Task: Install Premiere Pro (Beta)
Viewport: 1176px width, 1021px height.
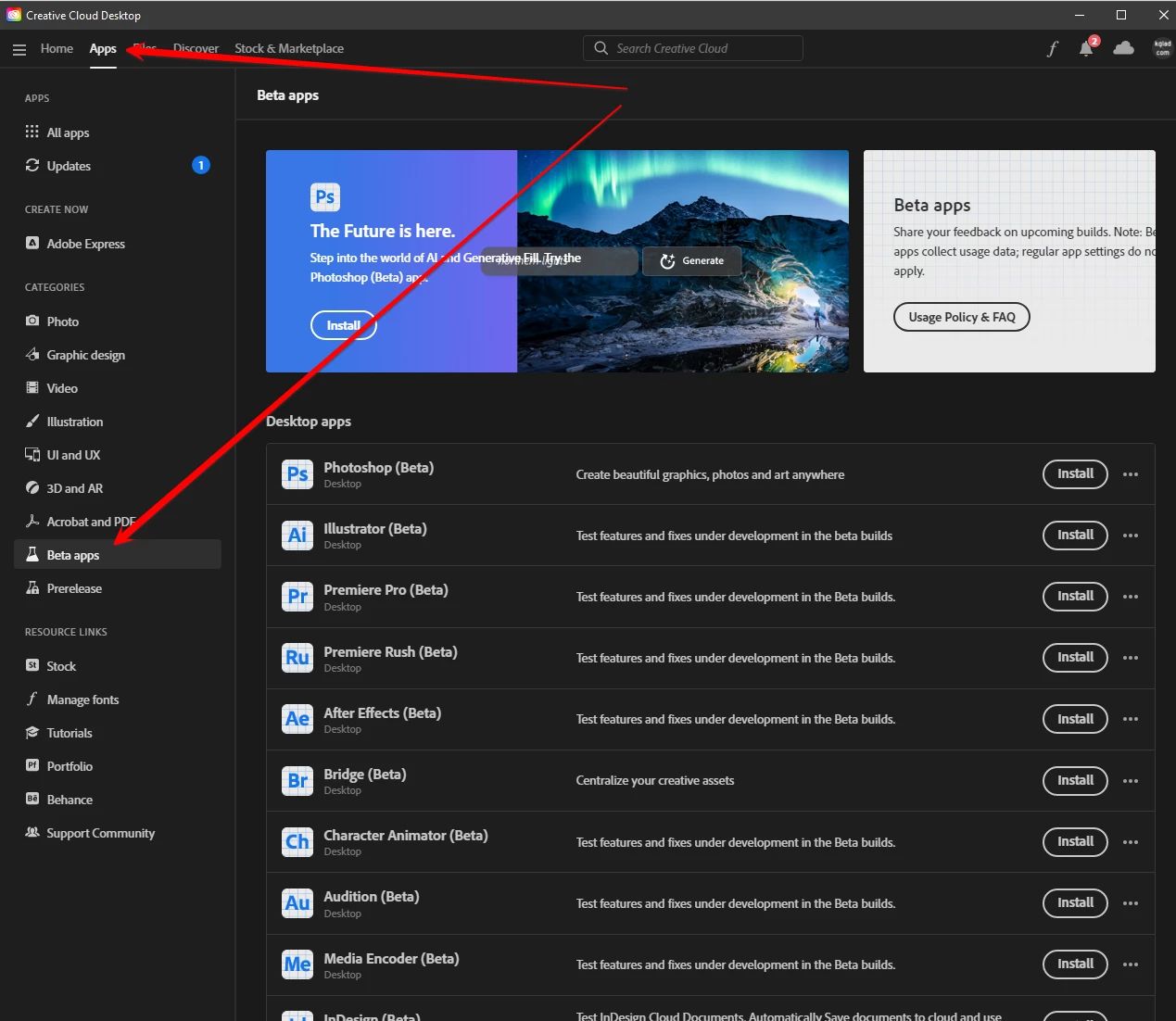Action: click(x=1075, y=596)
